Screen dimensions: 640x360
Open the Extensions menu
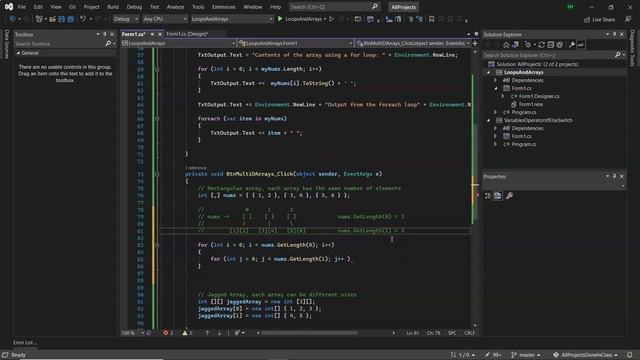coord(224,7)
